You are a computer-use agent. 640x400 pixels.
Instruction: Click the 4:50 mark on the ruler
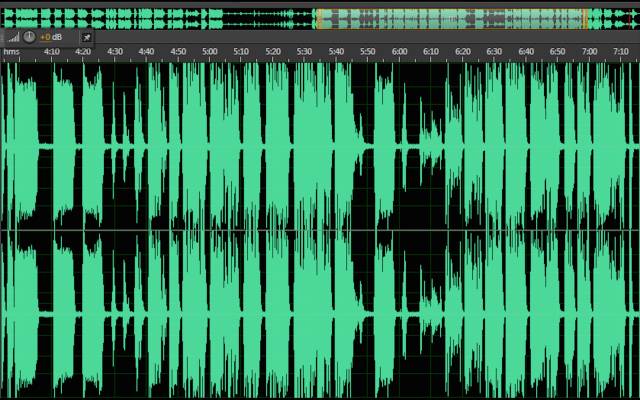pyautogui.click(x=178, y=51)
